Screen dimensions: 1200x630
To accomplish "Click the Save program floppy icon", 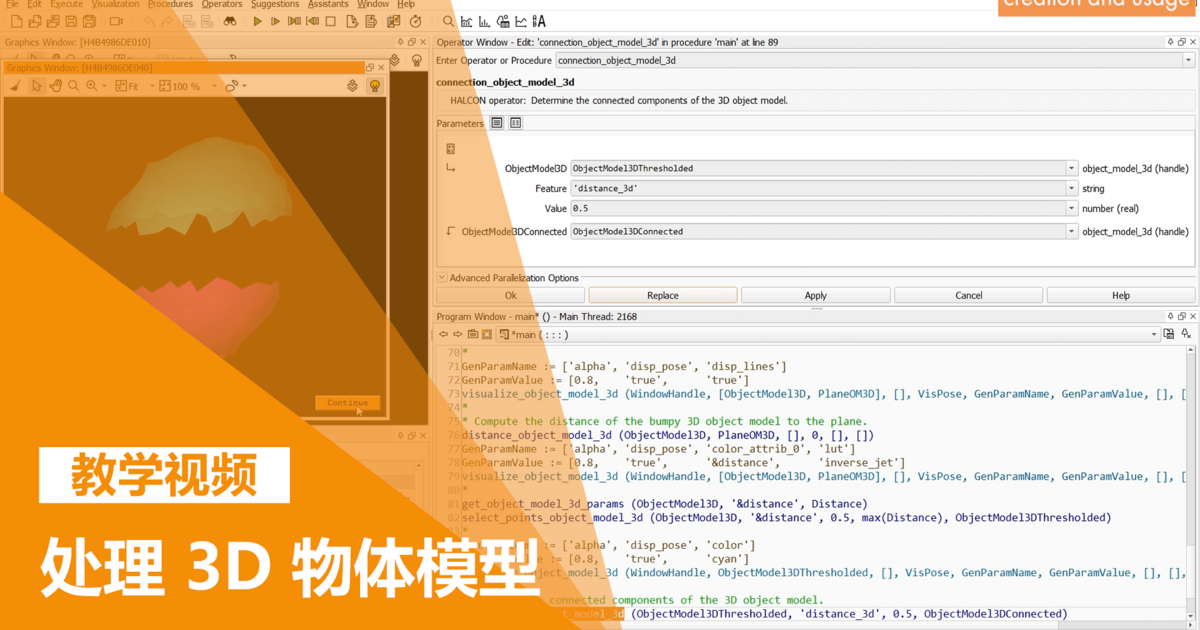I will 71,21.
